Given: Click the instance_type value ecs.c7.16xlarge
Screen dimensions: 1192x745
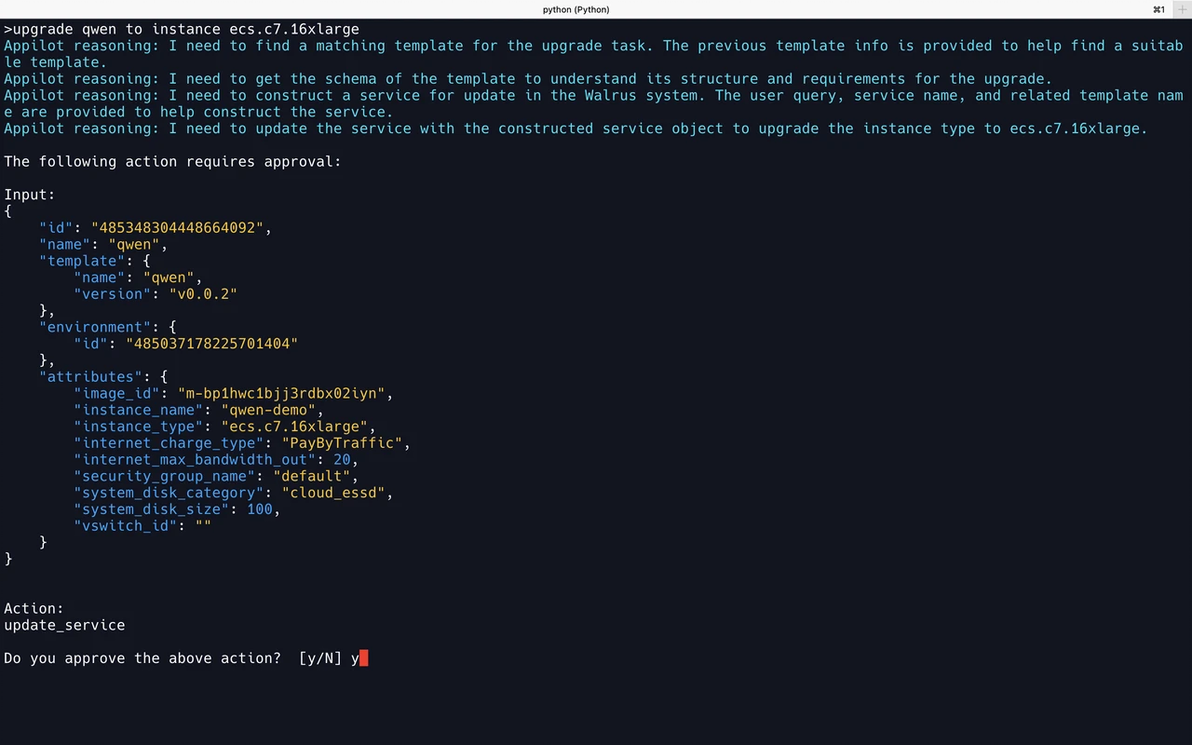Looking at the screenshot, I should pyautogui.click(x=294, y=426).
